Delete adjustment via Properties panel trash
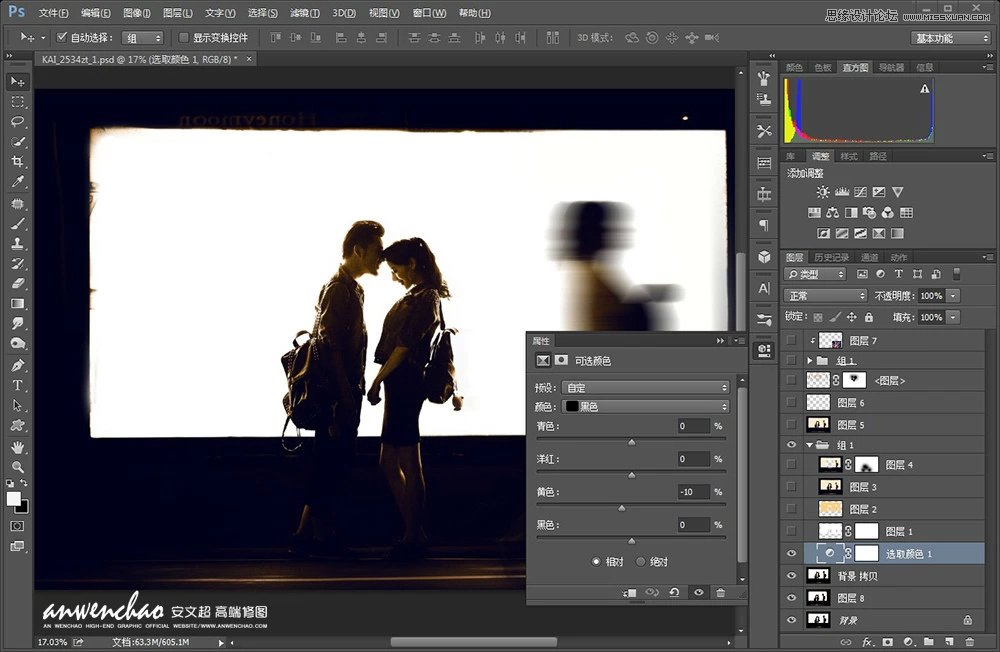The height and width of the screenshot is (652, 1000). pos(721,593)
